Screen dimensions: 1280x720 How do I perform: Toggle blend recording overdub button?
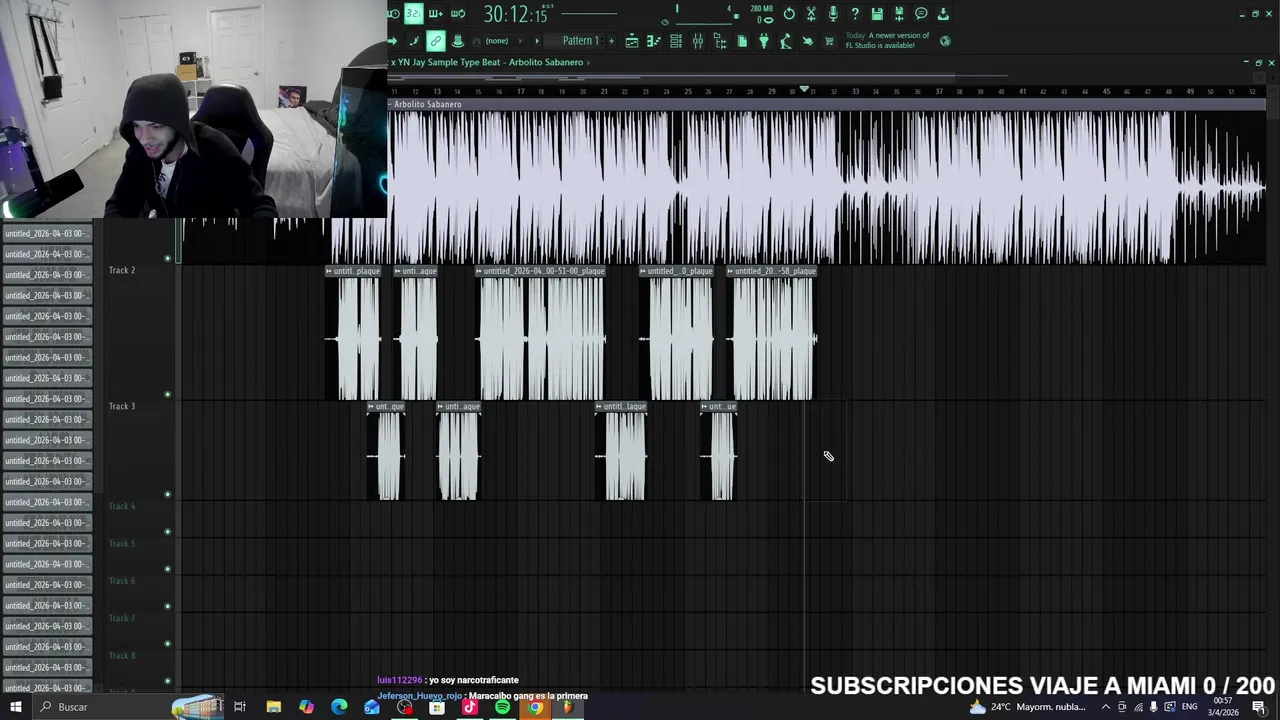click(435, 14)
